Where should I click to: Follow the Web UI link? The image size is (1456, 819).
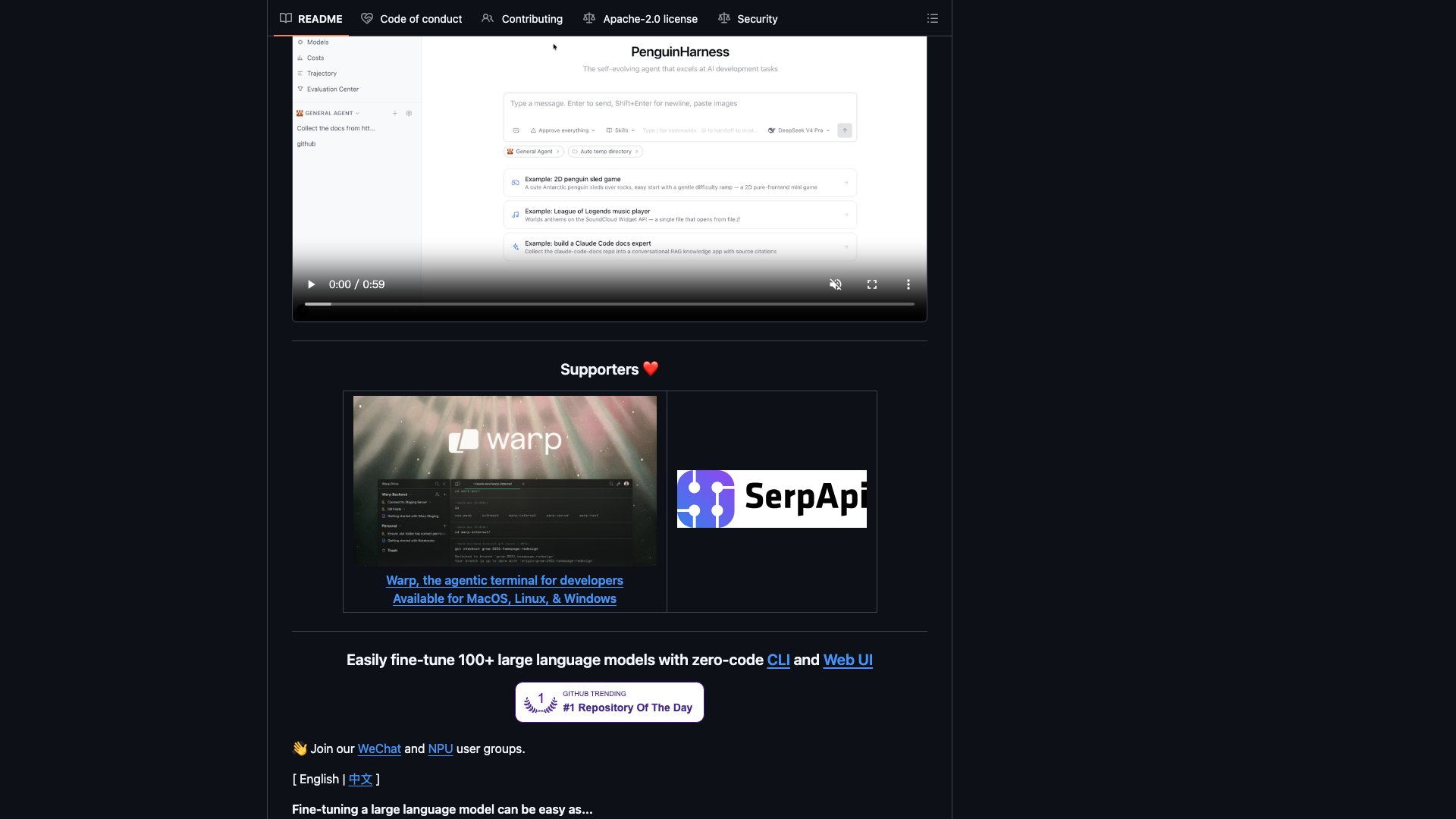coord(848,660)
